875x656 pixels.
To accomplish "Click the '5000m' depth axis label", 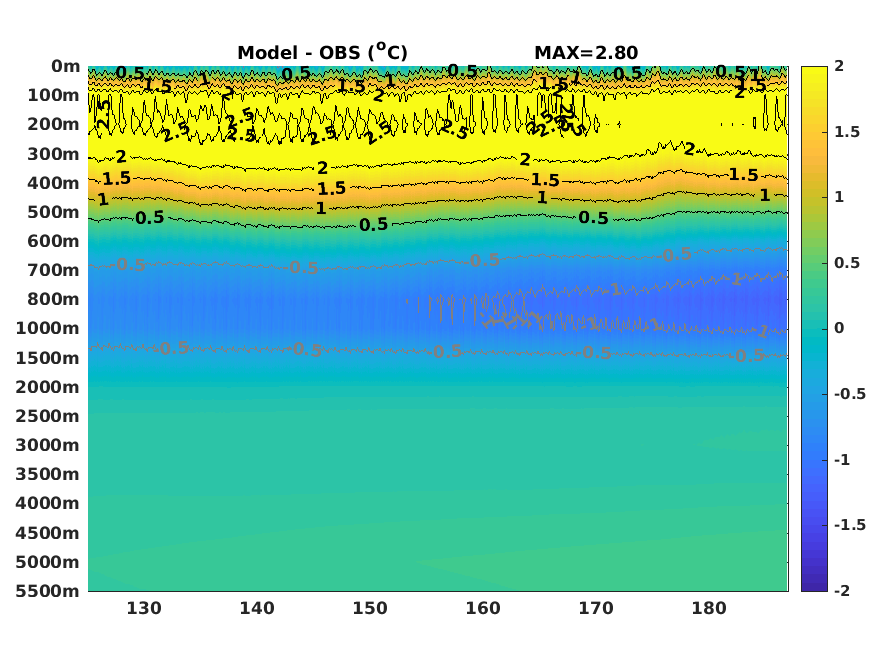I will pyautogui.click(x=48, y=562).
